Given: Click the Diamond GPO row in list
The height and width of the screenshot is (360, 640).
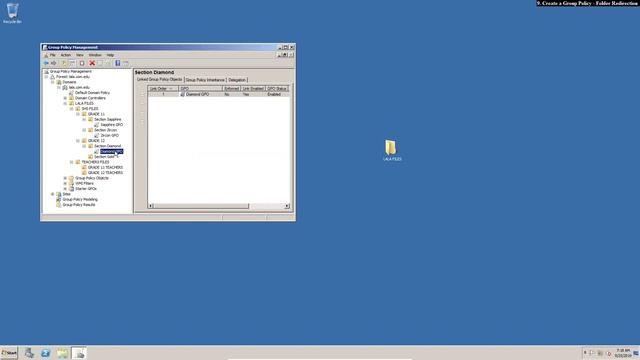Looking at the screenshot, I should coord(218,94).
